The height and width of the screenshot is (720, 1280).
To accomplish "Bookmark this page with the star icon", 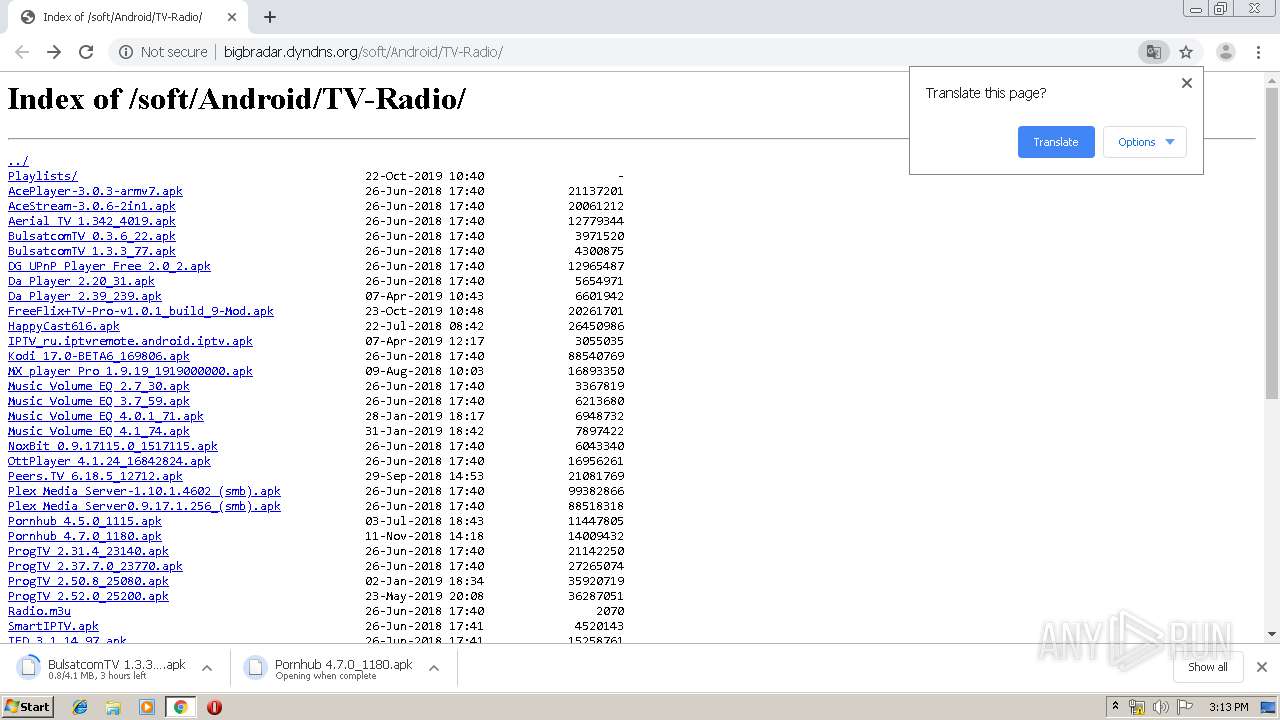I will pos(1186,52).
